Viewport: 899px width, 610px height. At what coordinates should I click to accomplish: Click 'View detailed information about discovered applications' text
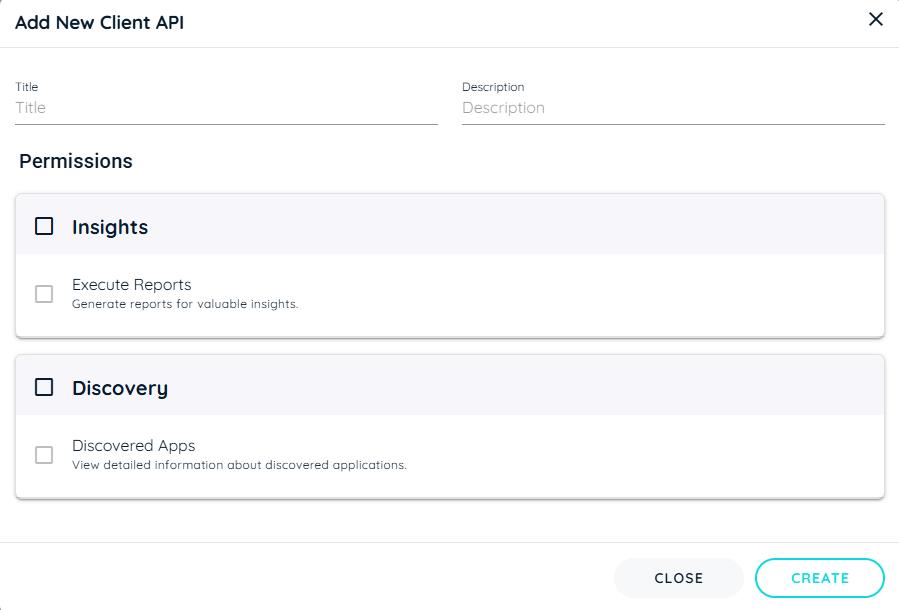click(x=240, y=466)
